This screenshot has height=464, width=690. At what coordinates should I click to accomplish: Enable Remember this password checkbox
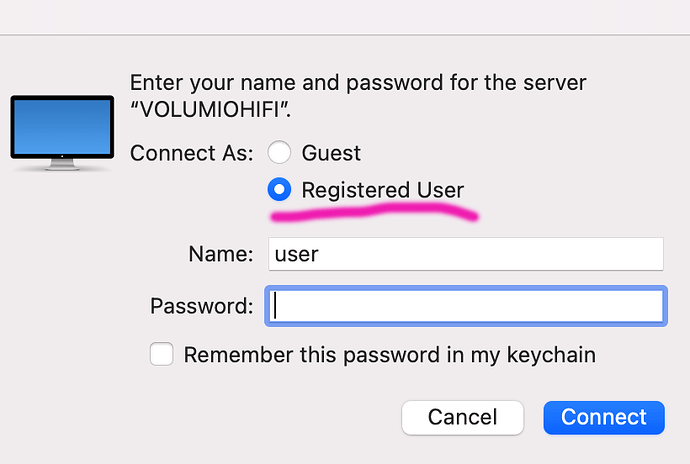point(162,354)
